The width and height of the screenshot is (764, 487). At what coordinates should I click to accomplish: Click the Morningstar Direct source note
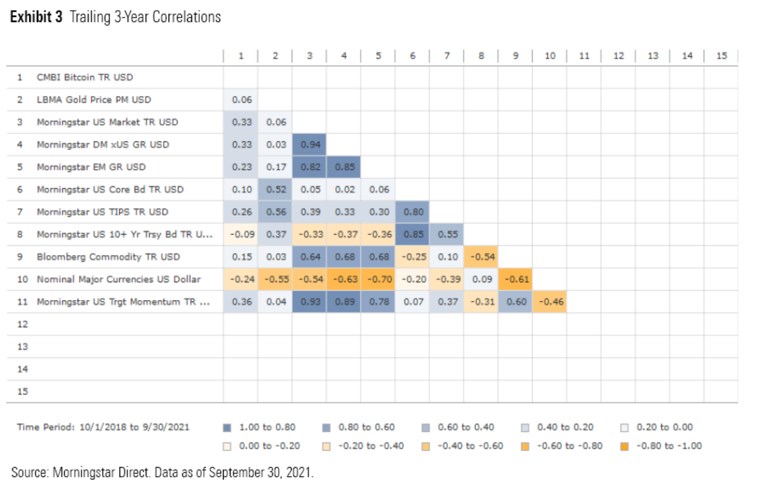click(162, 471)
